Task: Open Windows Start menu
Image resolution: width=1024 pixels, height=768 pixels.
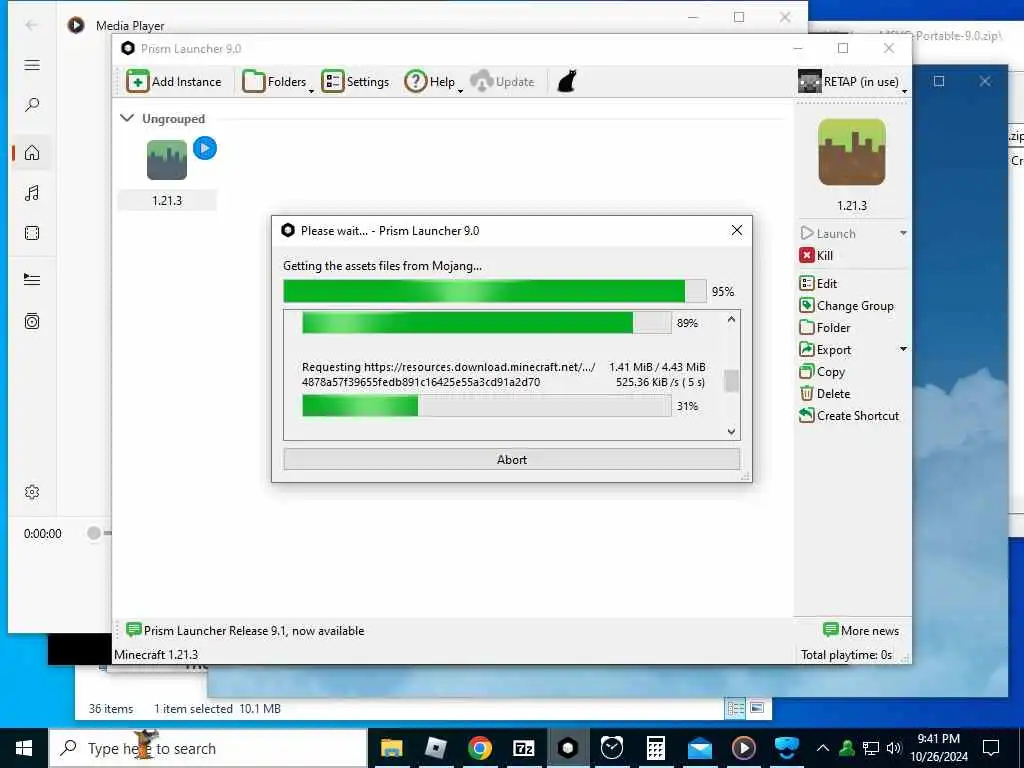Action: coord(24,748)
